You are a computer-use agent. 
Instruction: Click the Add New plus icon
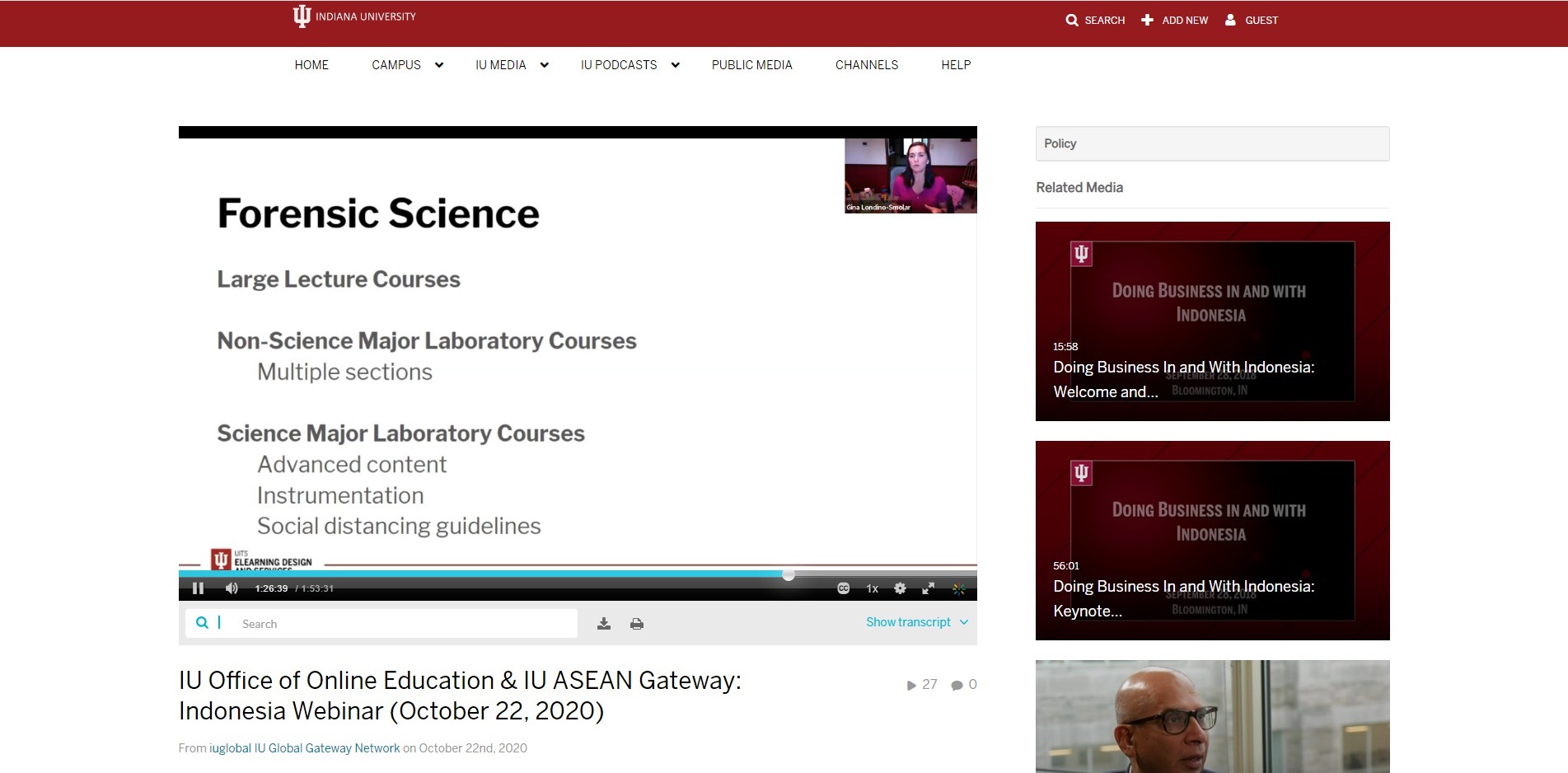1146,20
